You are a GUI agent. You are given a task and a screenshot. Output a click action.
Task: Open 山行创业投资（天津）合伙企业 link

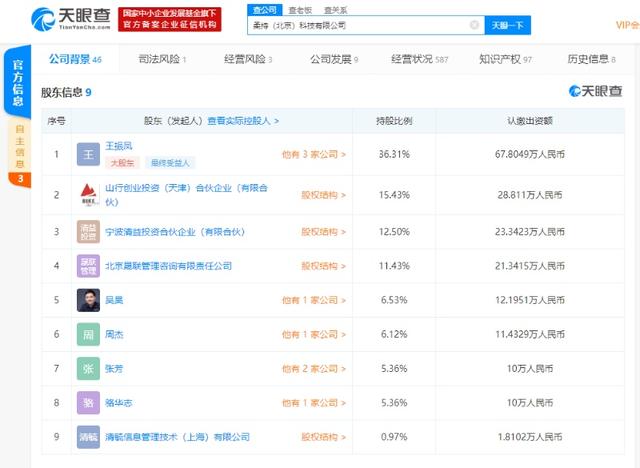coord(186,195)
